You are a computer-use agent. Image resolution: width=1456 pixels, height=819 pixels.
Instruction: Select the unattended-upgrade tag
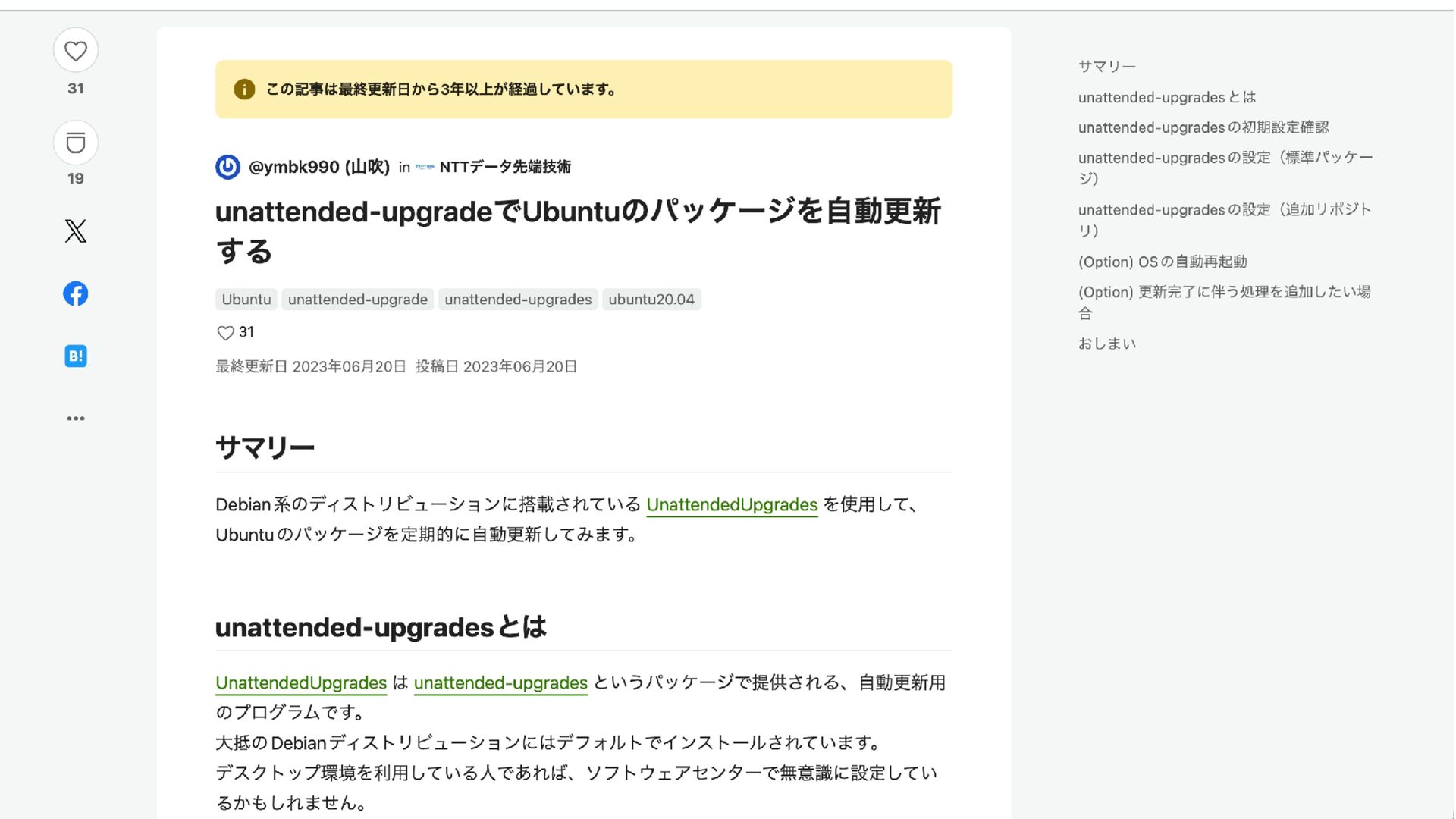[x=358, y=300]
